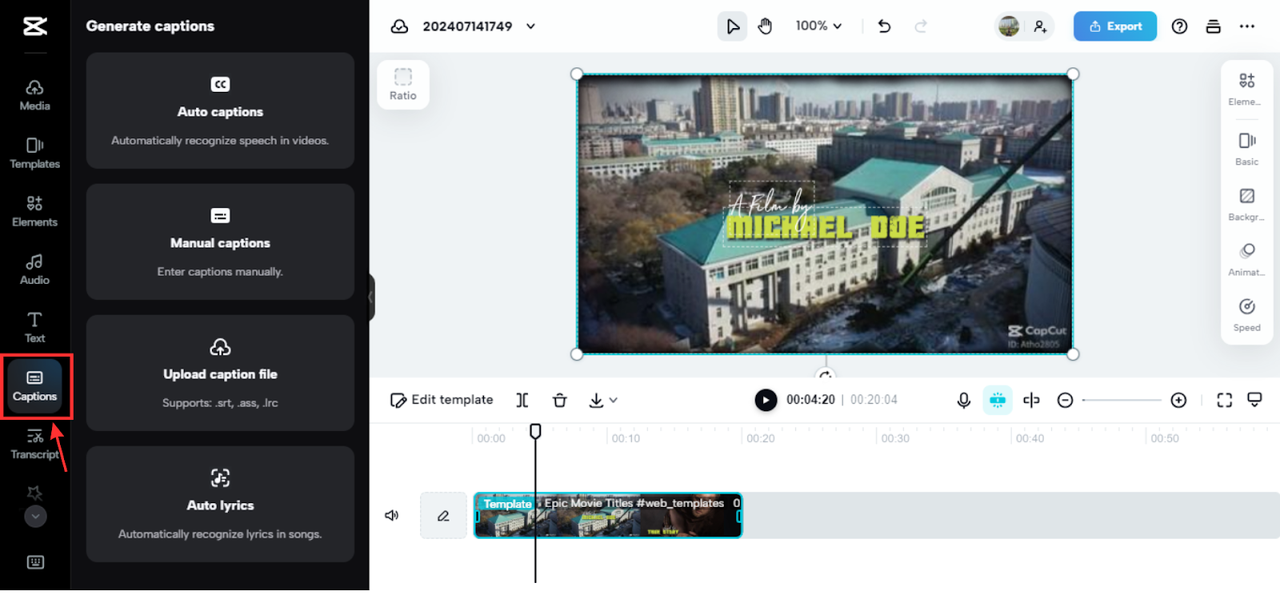Viewport: 1280px width, 595px height.
Task: Delete the selected clip
Action: click(x=560, y=400)
